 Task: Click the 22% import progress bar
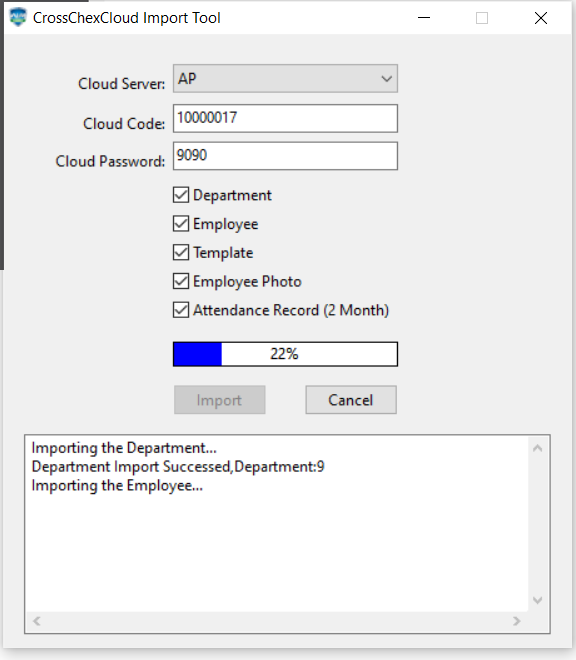coord(285,354)
